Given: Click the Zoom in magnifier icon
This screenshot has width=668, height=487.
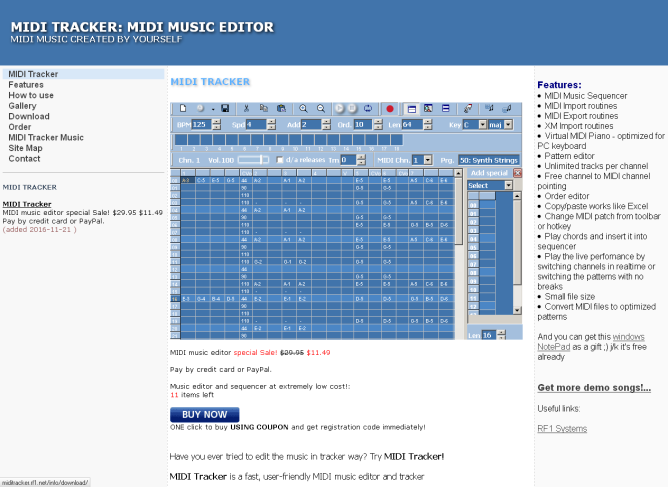Looking at the screenshot, I should point(303,109).
